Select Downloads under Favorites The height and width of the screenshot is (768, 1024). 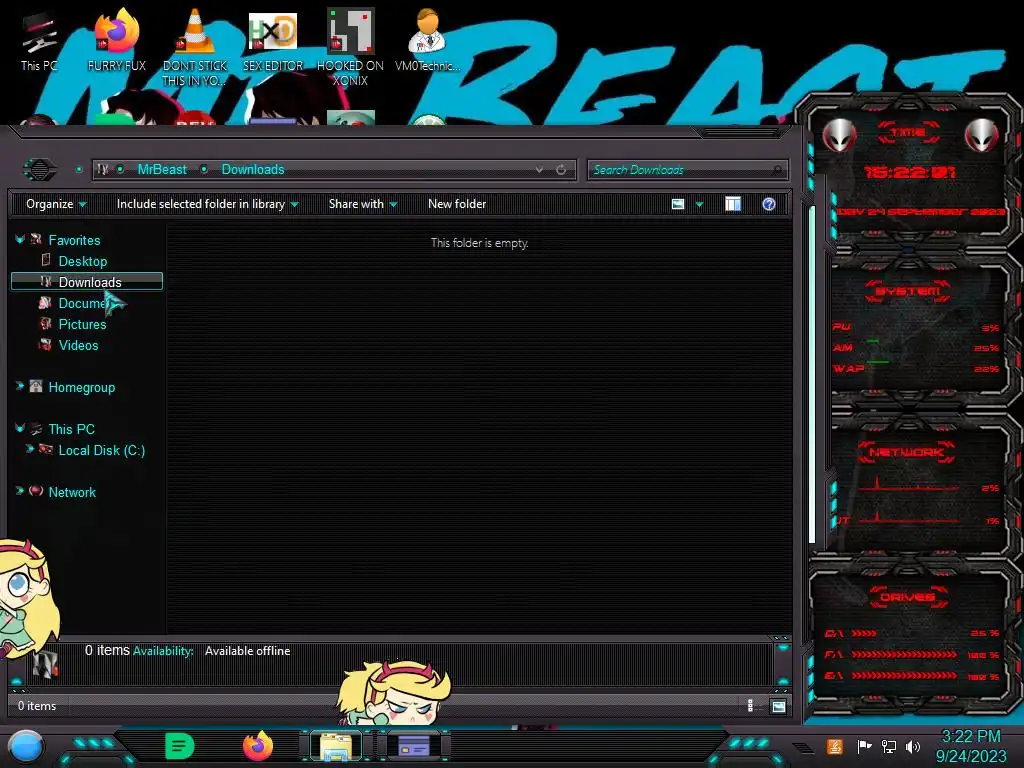[x=87, y=281]
